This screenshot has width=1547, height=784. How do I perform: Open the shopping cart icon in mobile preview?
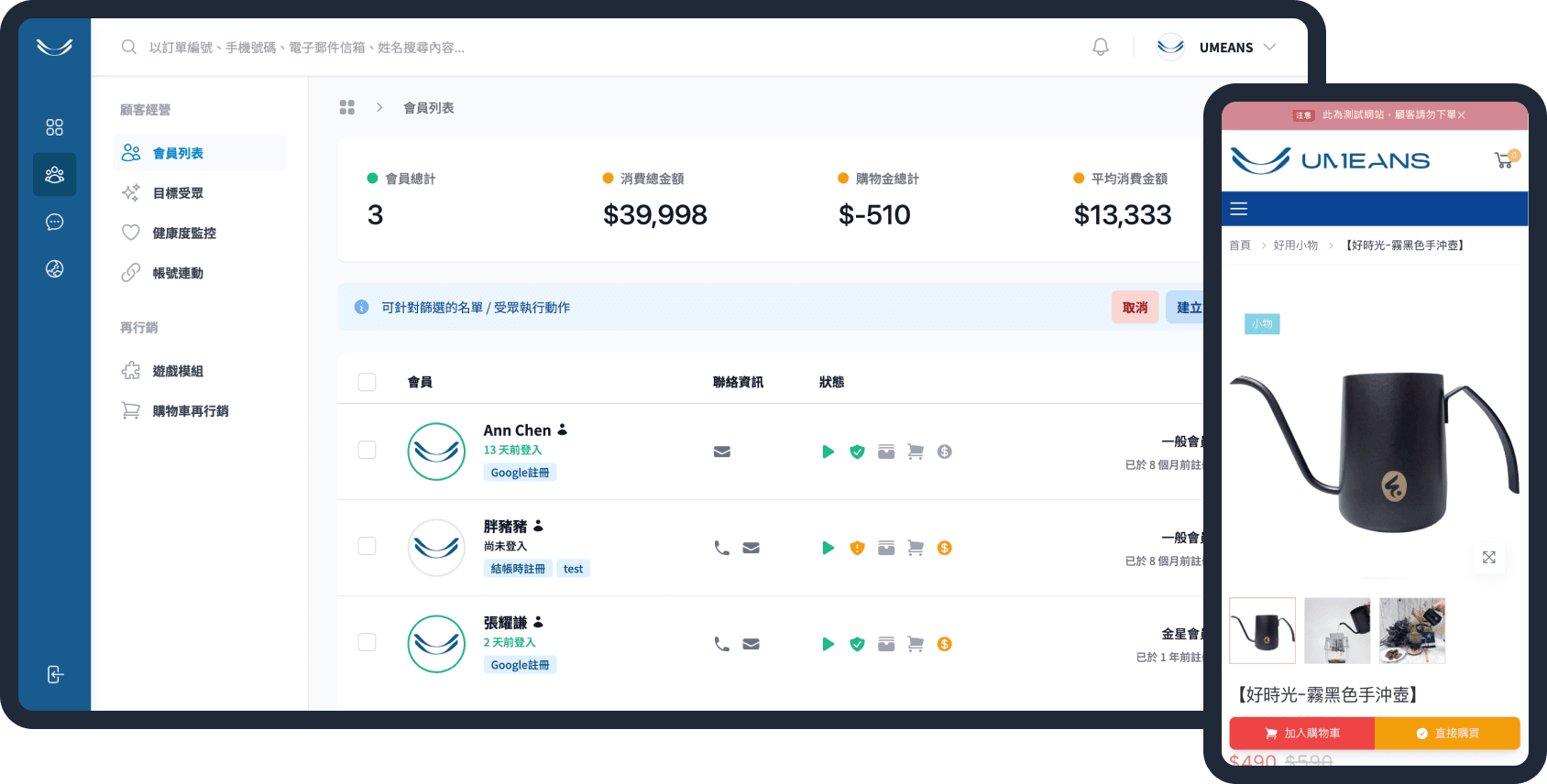pyautogui.click(x=1504, y=160)
